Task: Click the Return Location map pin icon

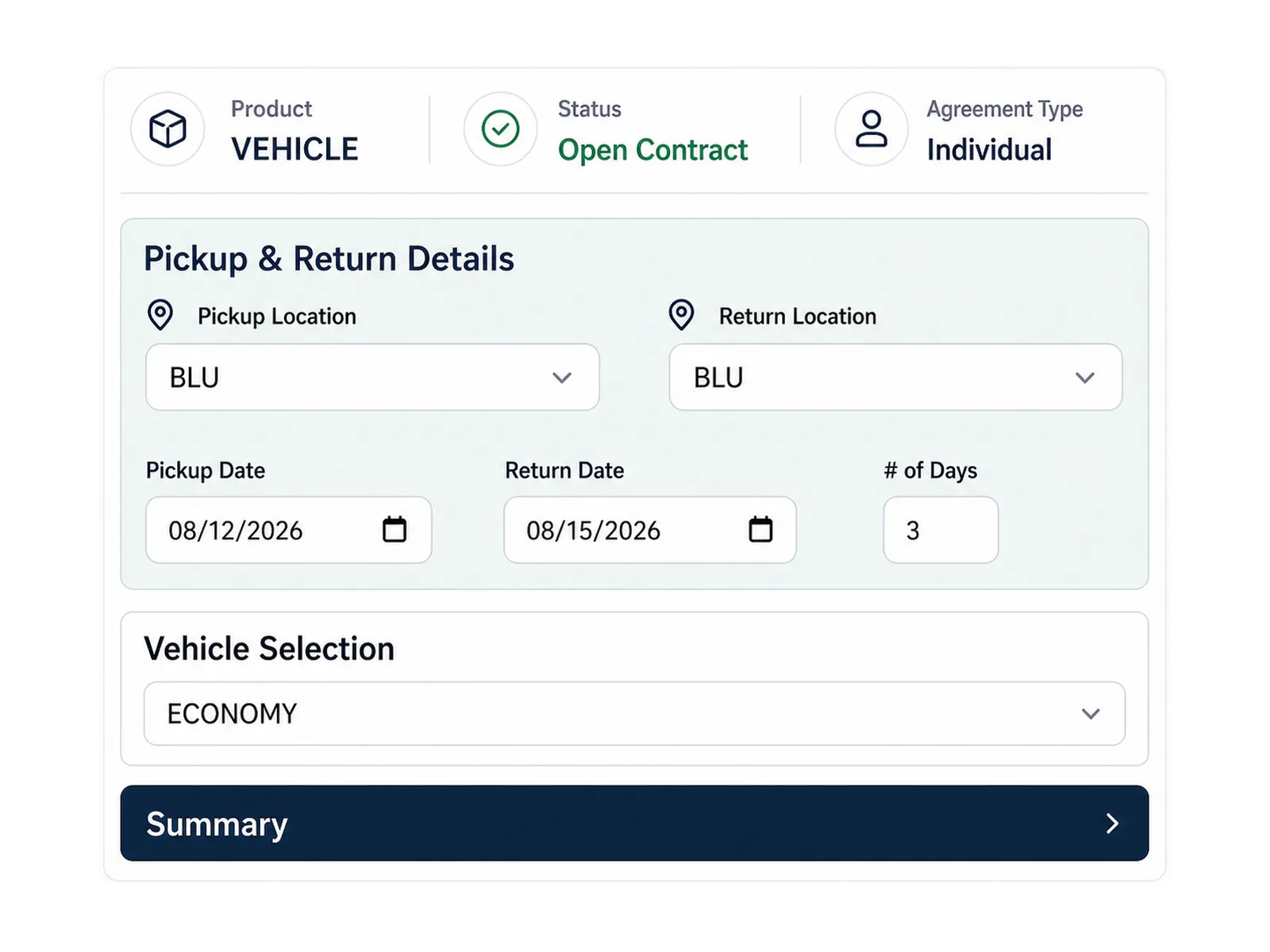Action: 681,315
